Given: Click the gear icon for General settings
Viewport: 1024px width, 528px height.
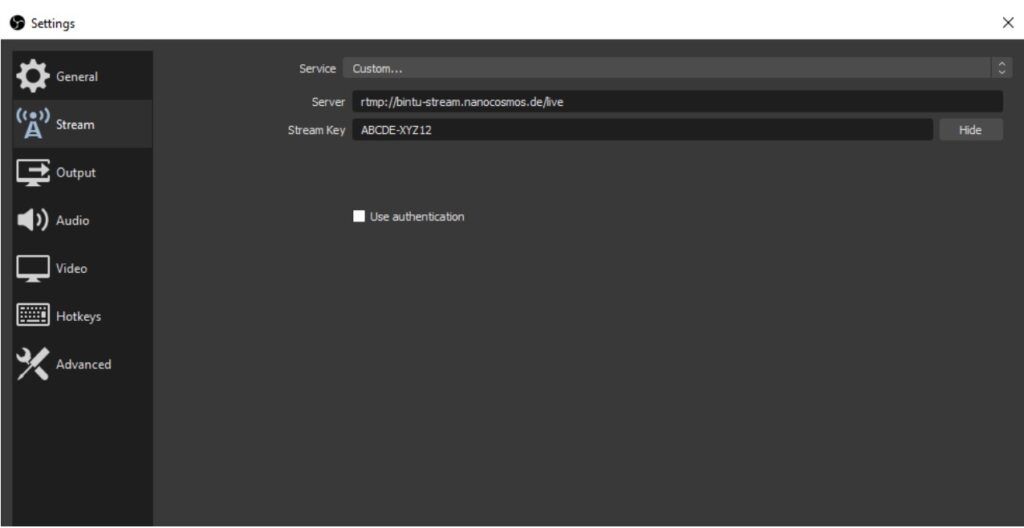Looking at the screenshot, I should (x=32, y=76).
